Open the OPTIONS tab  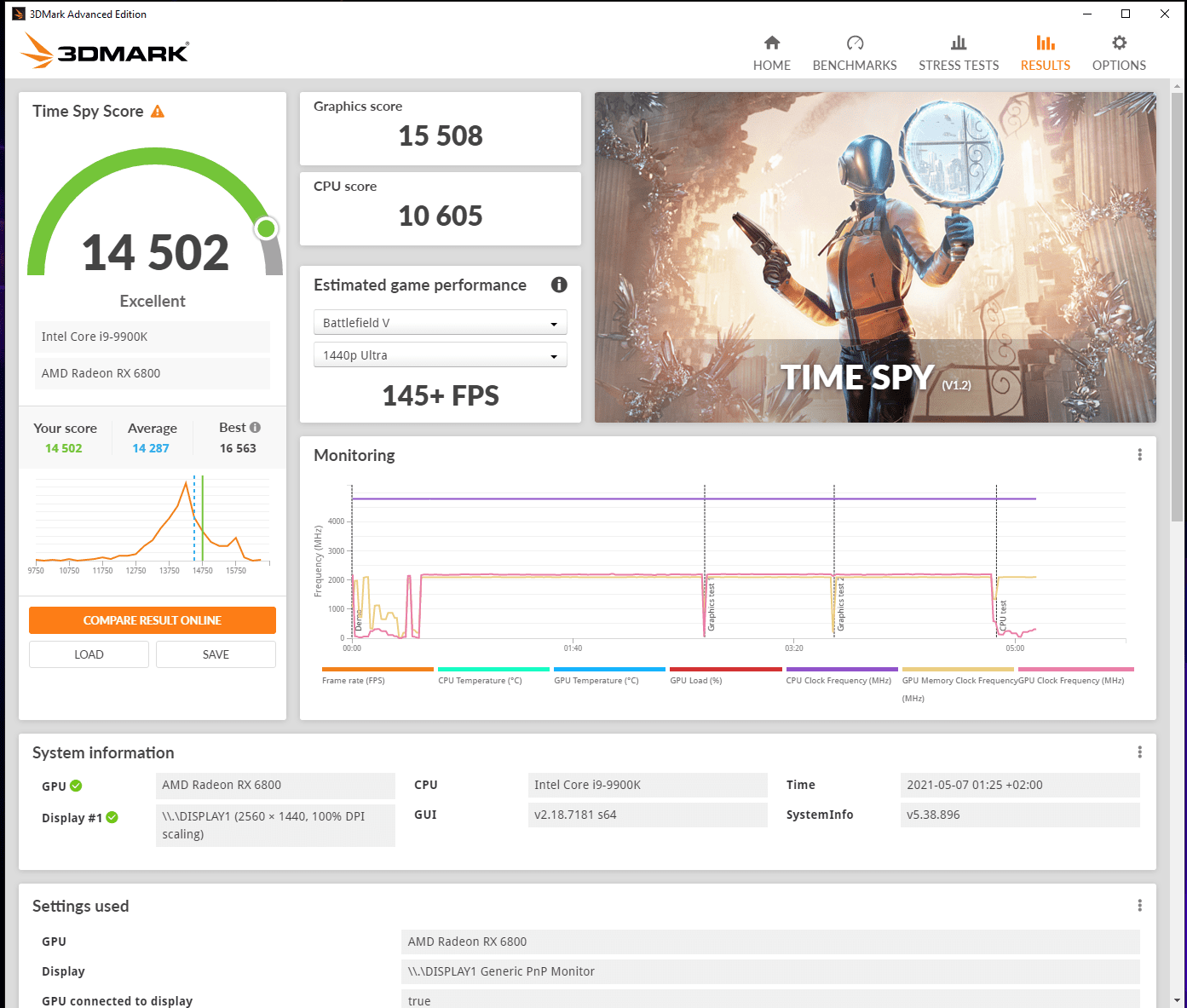pos(1119,54)
